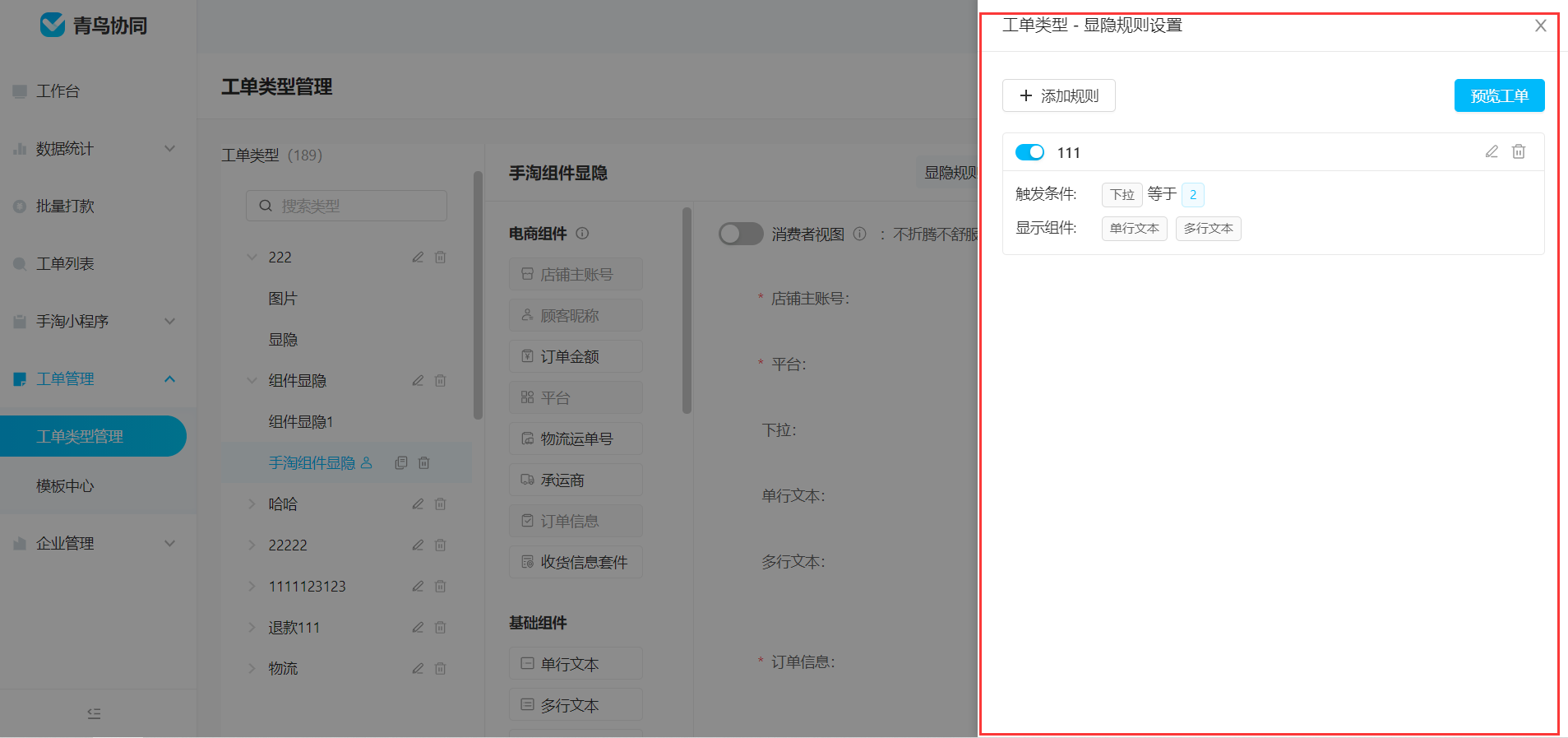
Task: Click the 多行文本 display component tag
Action: pyautogui.click(x=1209, y=228)
